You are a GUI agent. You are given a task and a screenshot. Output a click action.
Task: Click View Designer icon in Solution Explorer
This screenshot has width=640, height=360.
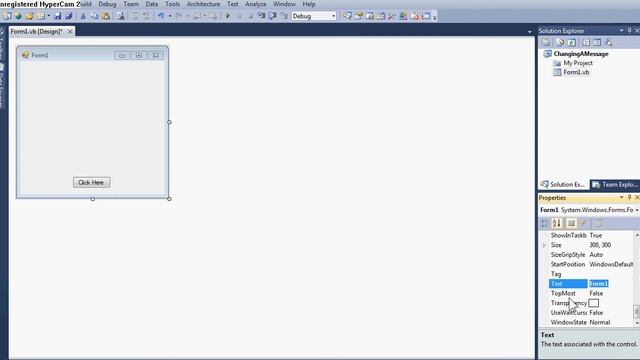pyautogui.click(x=597, y=42)
